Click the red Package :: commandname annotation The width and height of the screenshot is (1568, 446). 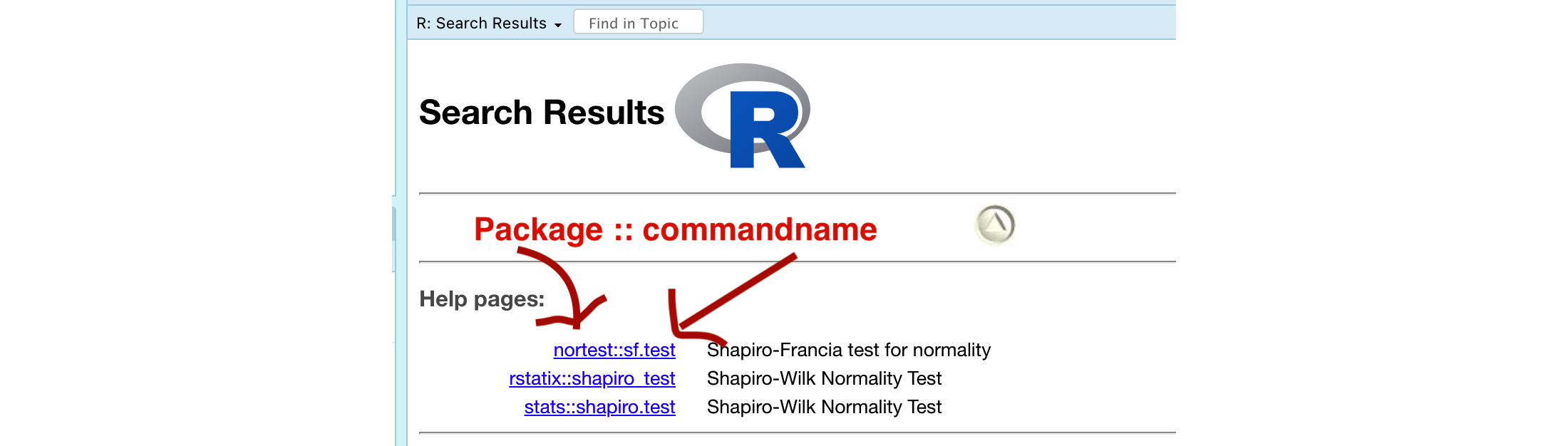tap(675, 229)
